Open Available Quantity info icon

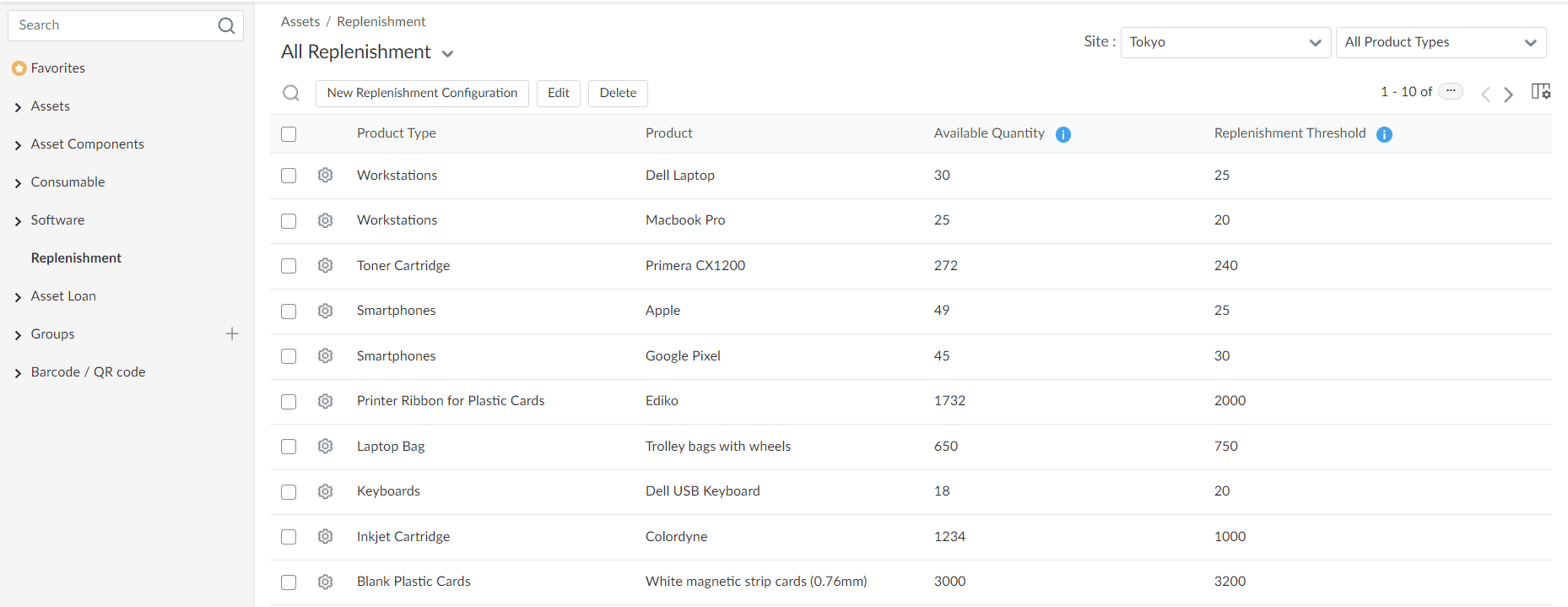coord(1063,134)
